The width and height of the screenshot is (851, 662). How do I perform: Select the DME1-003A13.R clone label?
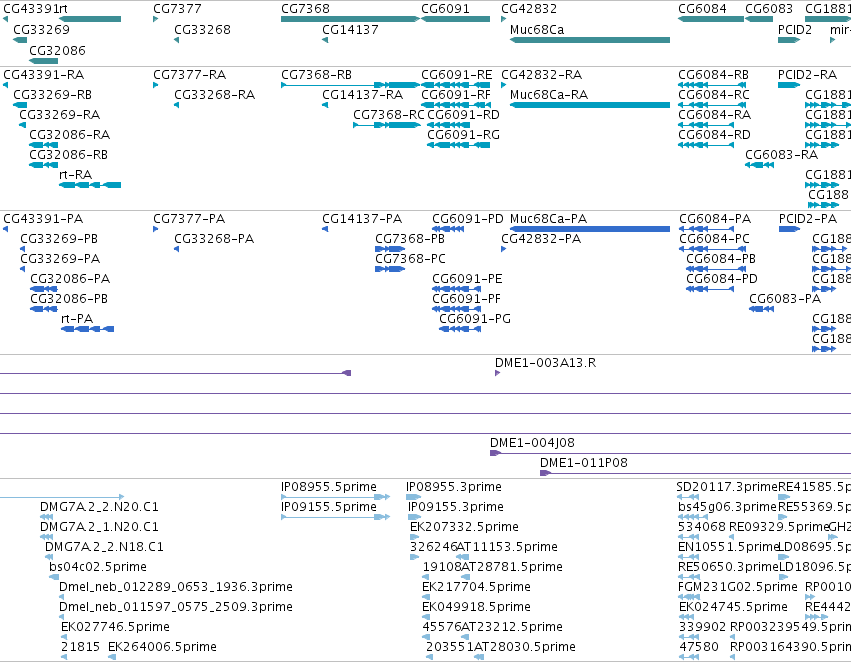click(x=545, y=362)
